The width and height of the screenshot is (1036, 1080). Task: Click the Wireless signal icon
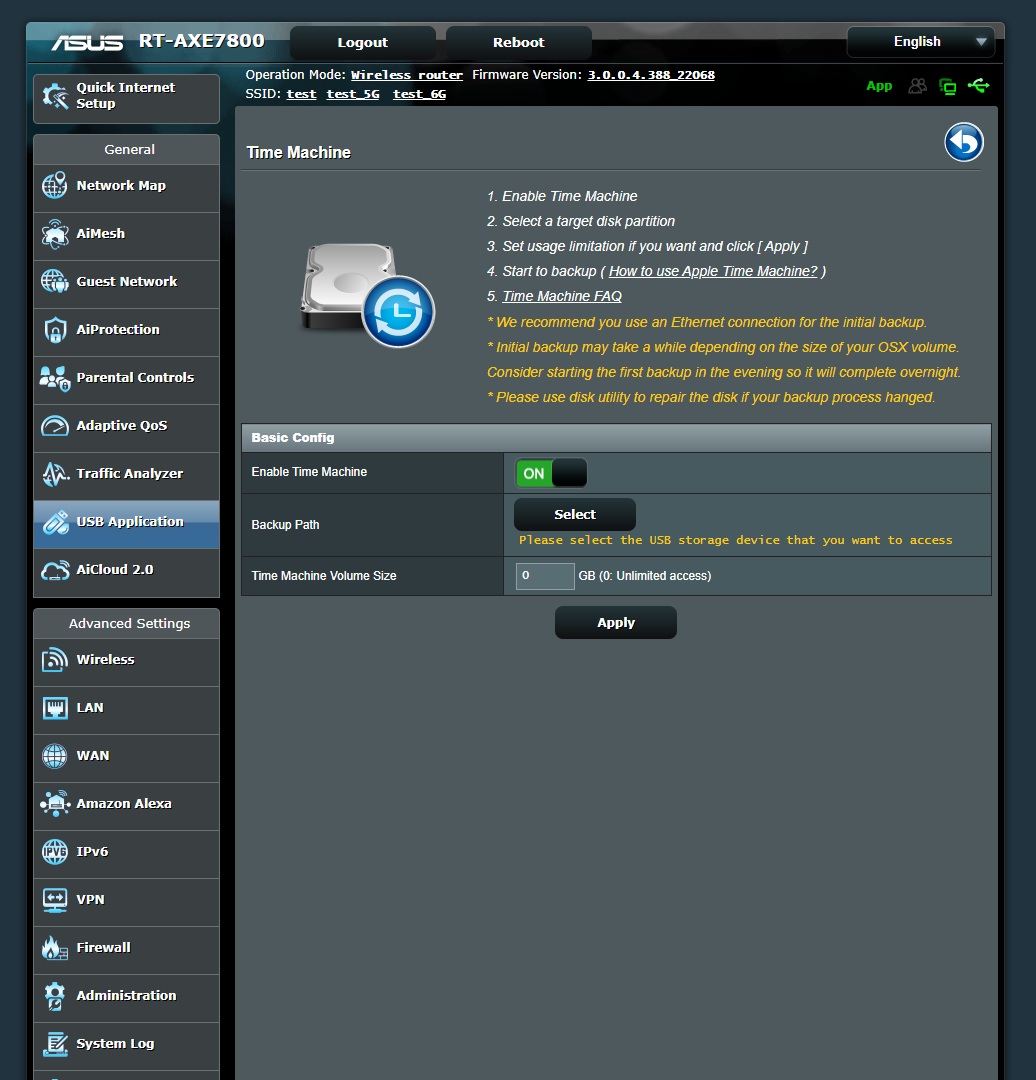pos(54,659)
